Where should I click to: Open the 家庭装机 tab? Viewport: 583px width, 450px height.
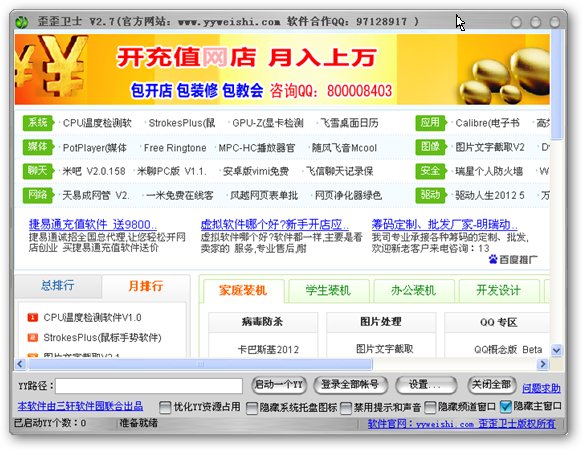pos(243,290)
